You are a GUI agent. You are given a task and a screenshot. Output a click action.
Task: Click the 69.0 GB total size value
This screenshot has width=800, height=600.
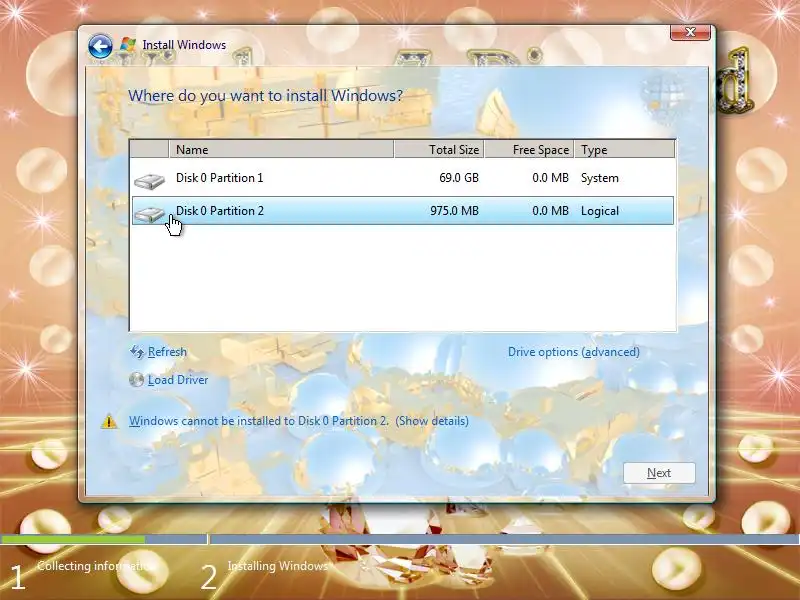[x=459, y=178]
